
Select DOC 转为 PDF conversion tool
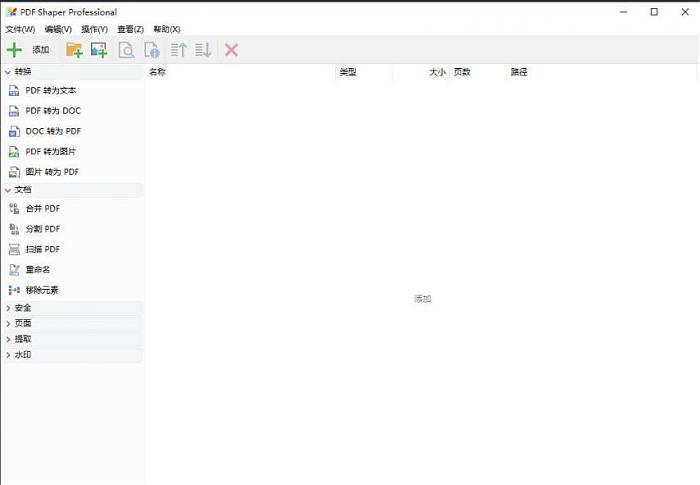point(53,131)
